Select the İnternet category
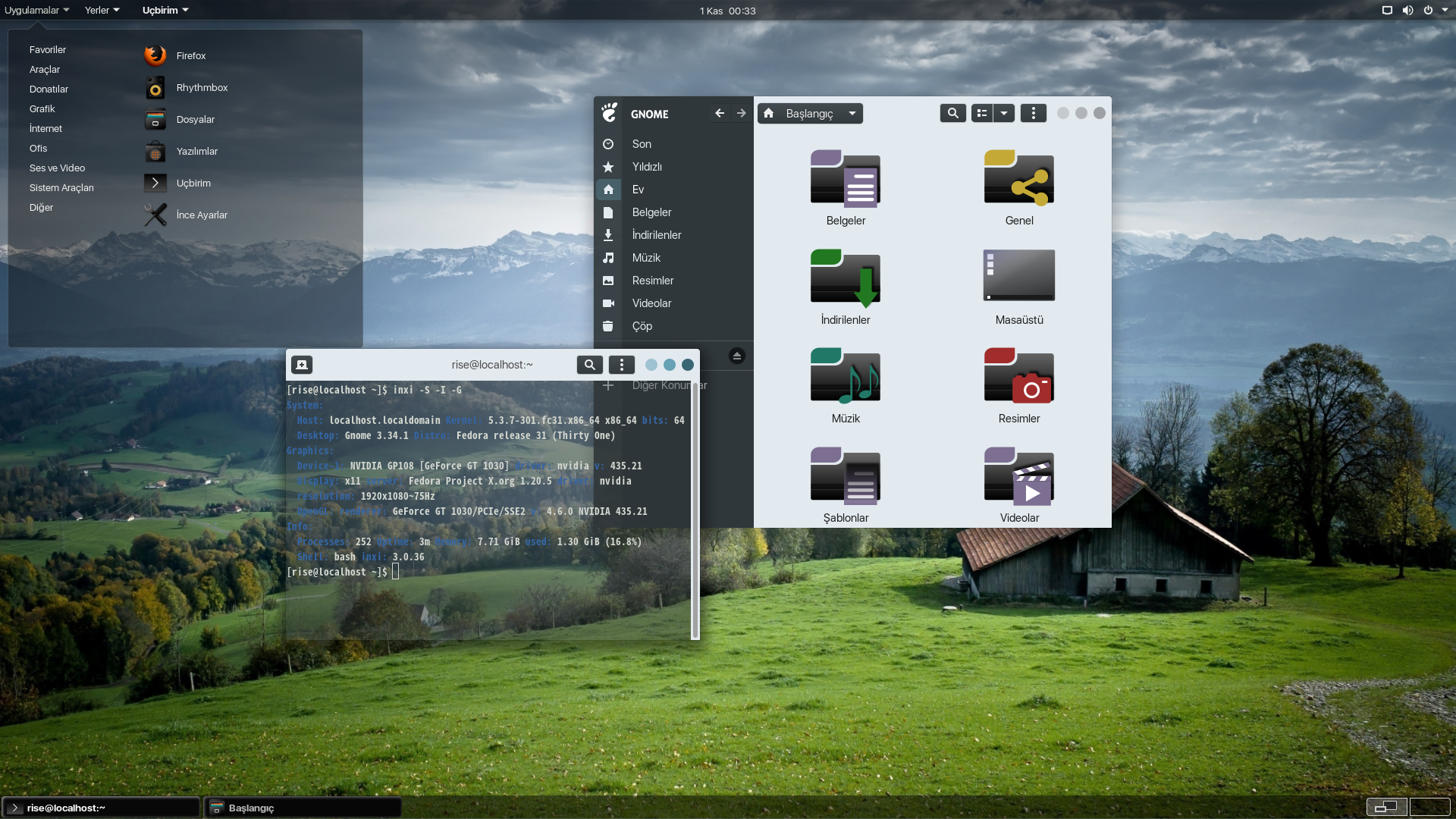 click(x=45, y=129)
